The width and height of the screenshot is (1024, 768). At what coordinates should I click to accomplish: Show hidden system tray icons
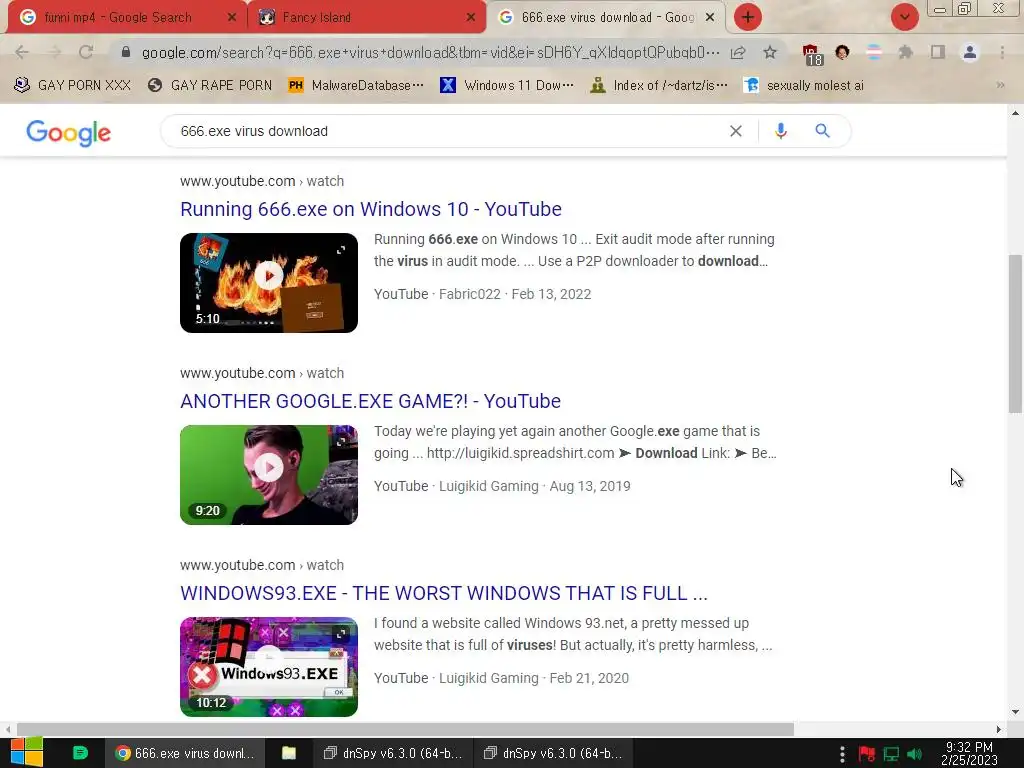click(x=842, y=754)
